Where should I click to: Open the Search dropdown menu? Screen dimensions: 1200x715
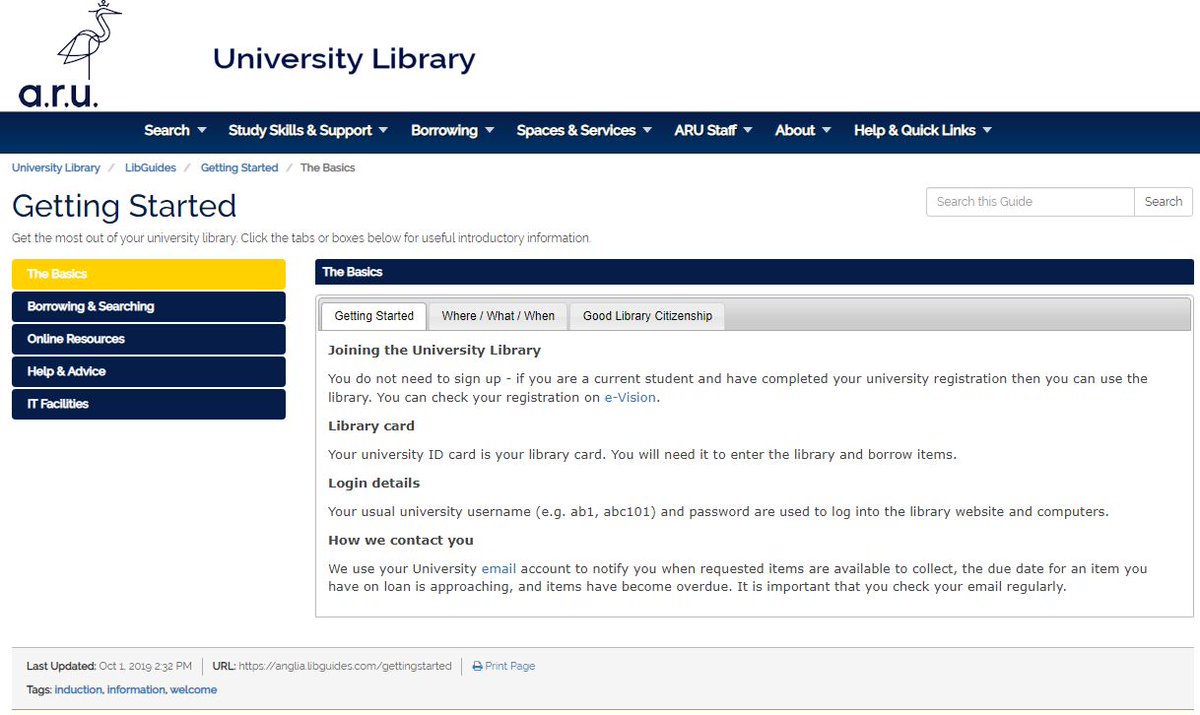click(175, 130)
